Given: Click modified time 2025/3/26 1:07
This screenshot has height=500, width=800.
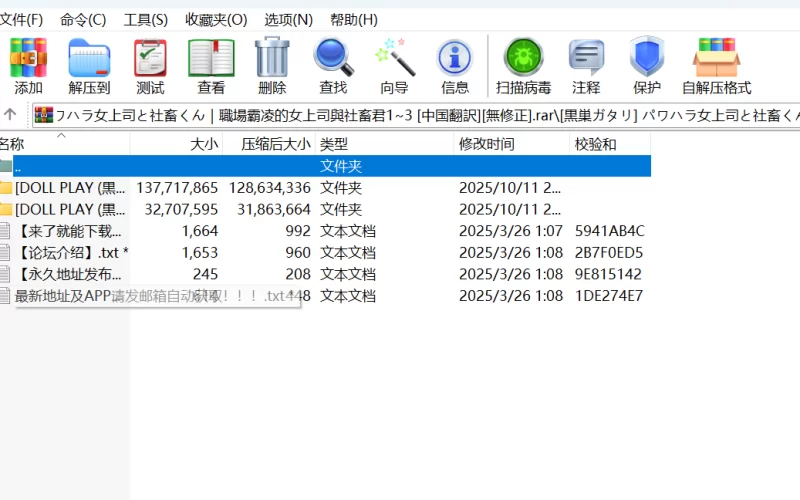Looking at the screenshot, I should pyautogui.click(x=511, y=231).
